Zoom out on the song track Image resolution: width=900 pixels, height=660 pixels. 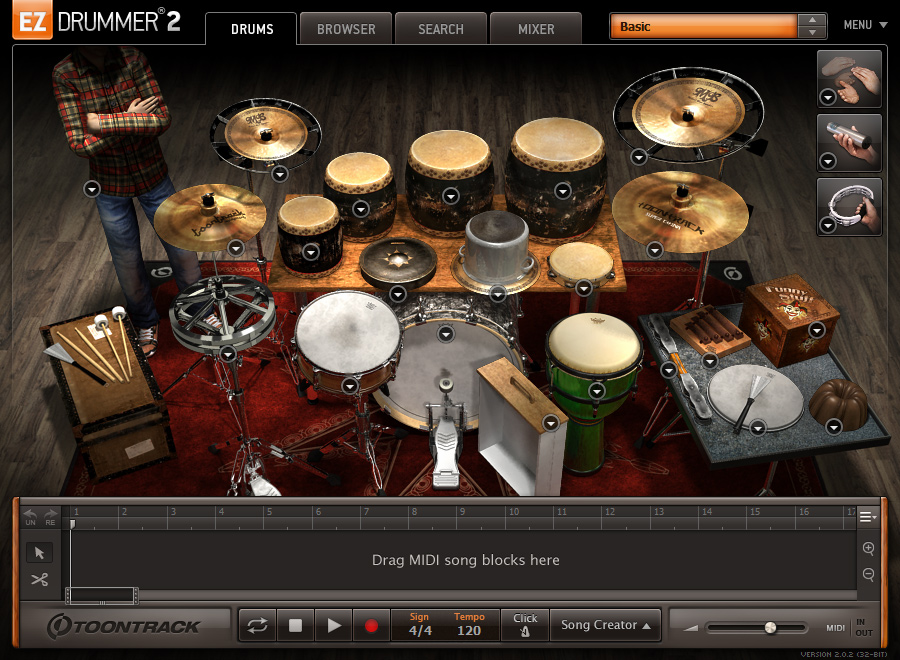click(x=868, y=574)
